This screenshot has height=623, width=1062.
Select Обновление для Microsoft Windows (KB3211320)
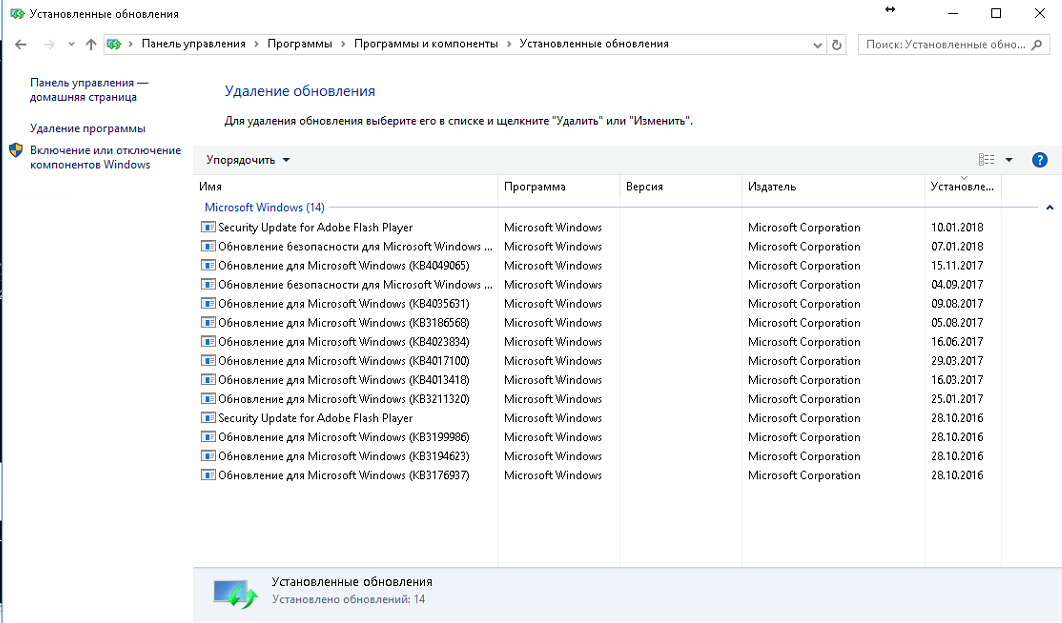pos(343,399)
